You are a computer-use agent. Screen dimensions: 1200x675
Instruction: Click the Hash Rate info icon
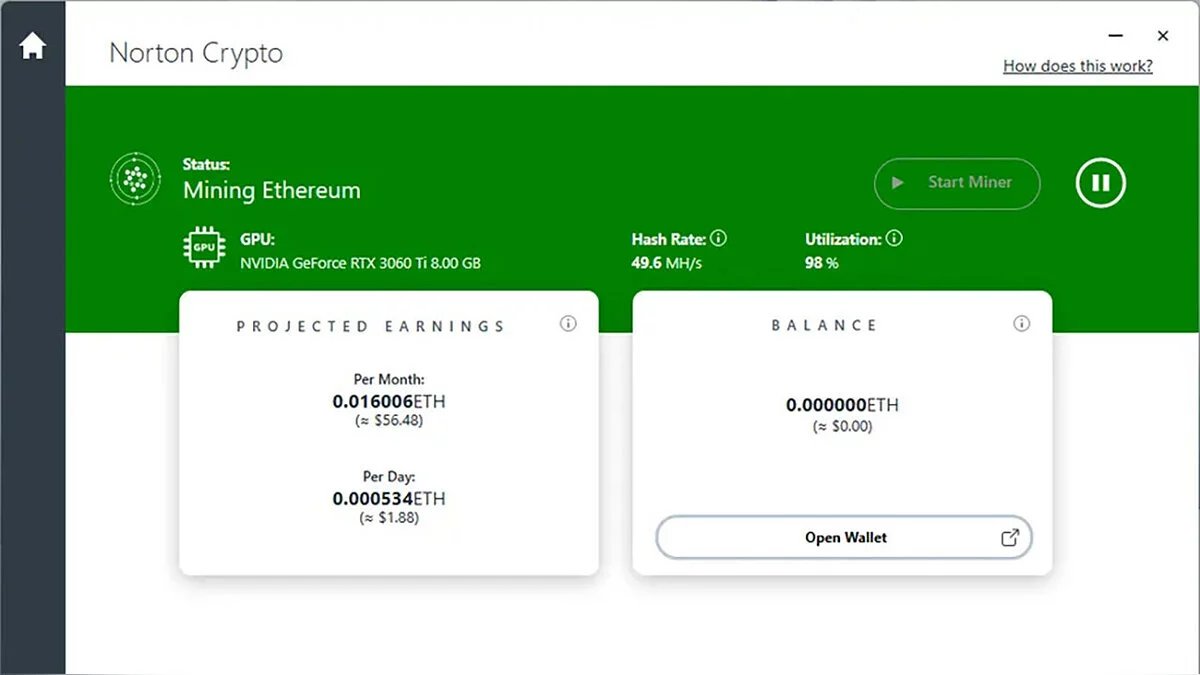(718, 239)
